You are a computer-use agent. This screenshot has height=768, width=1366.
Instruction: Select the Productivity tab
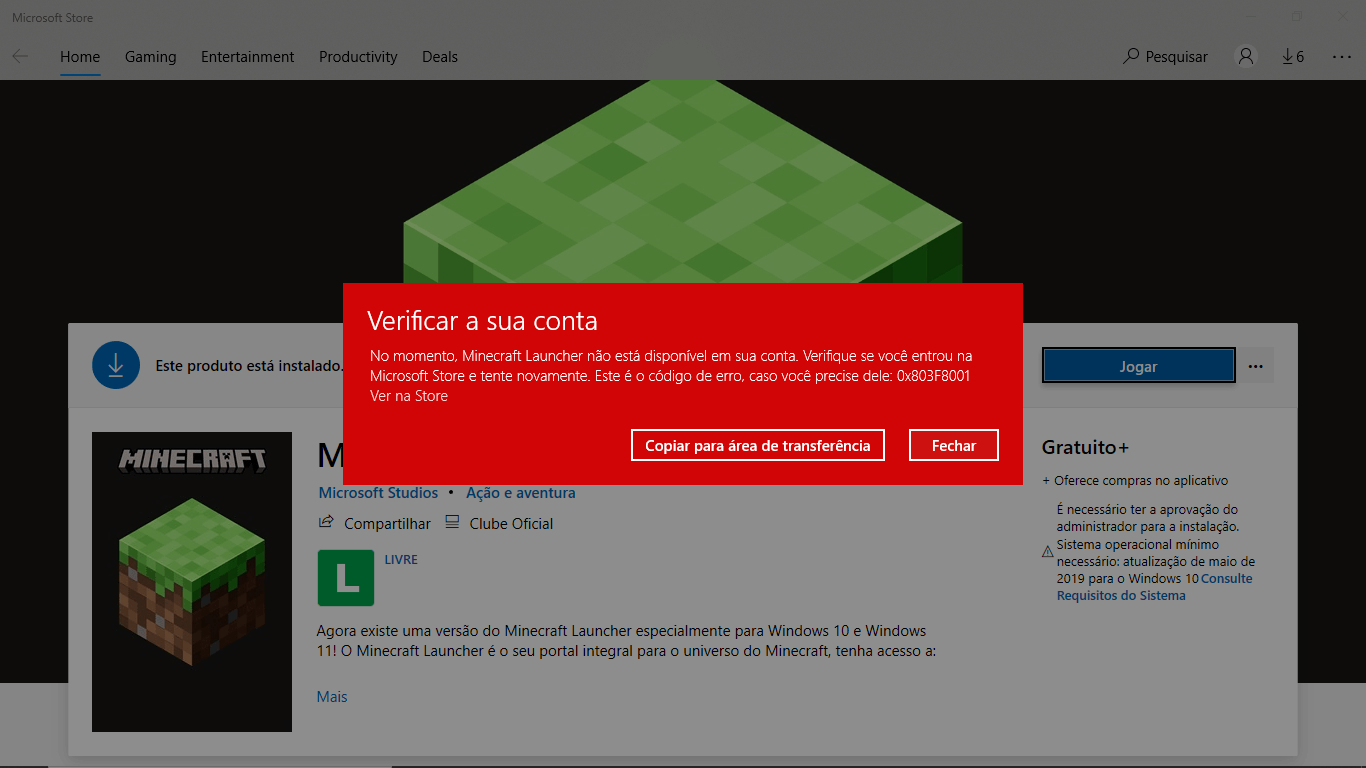(358, 57)
